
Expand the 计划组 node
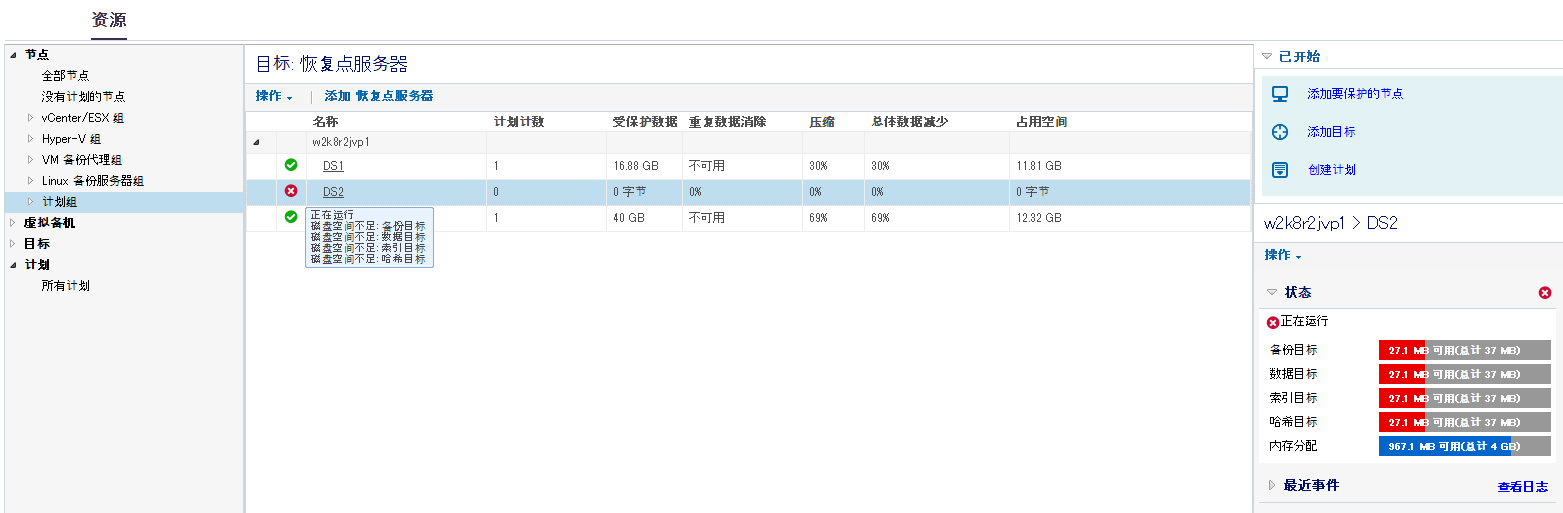30,202
